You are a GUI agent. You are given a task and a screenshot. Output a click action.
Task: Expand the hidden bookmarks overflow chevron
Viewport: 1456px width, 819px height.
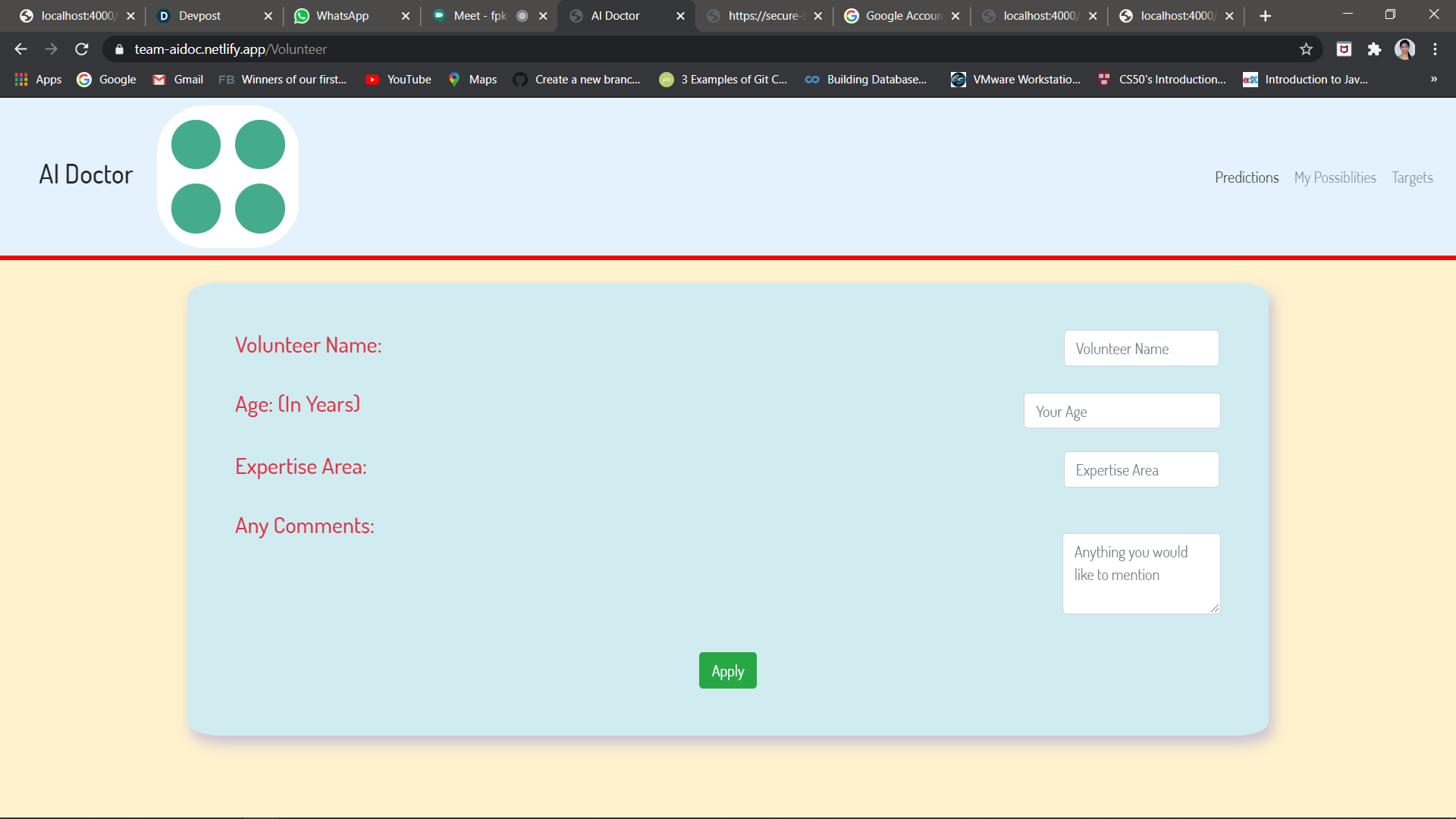[x=1433, y=80]
